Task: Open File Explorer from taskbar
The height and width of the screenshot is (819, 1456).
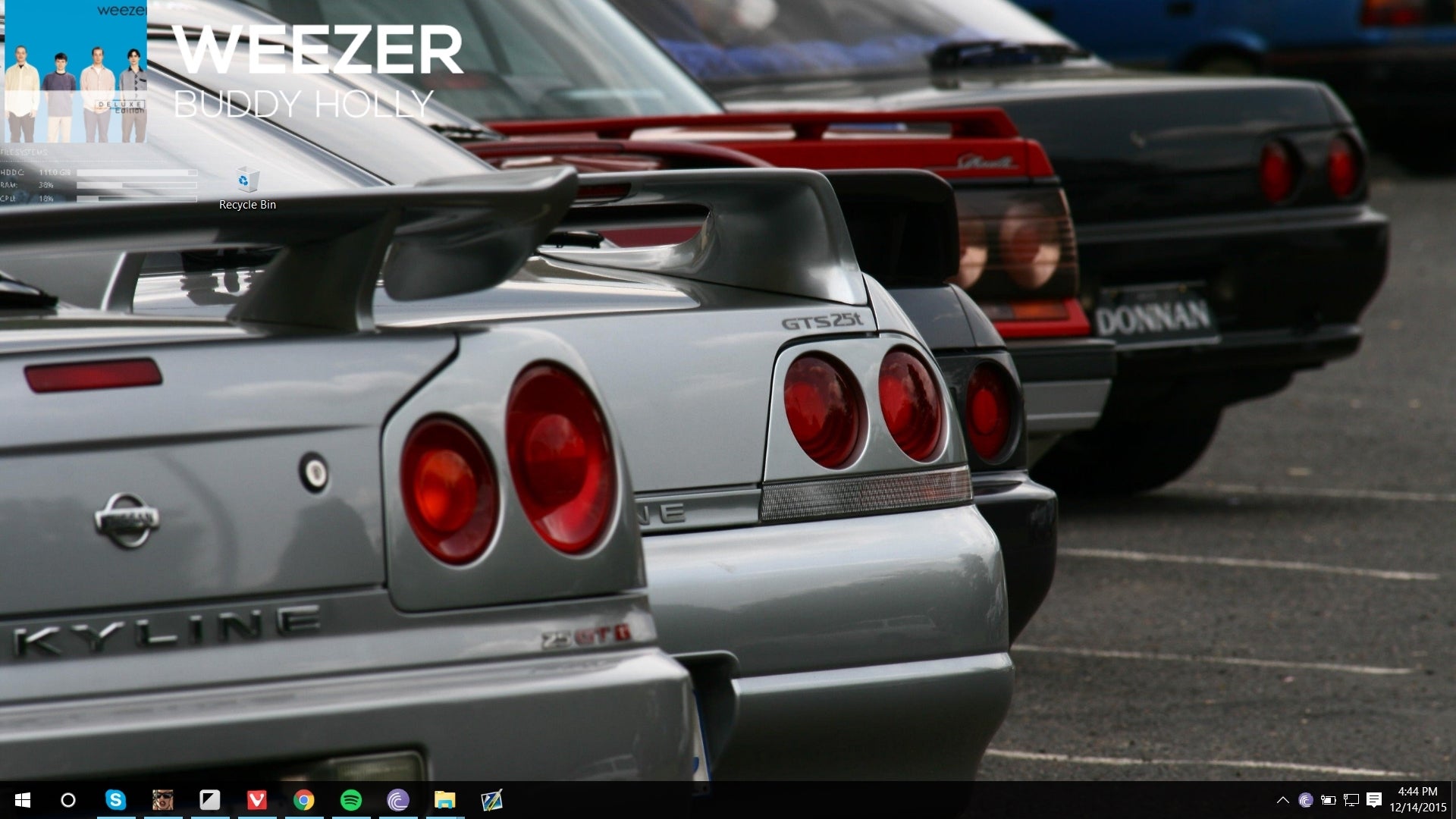Action: (x=445, y=800)
